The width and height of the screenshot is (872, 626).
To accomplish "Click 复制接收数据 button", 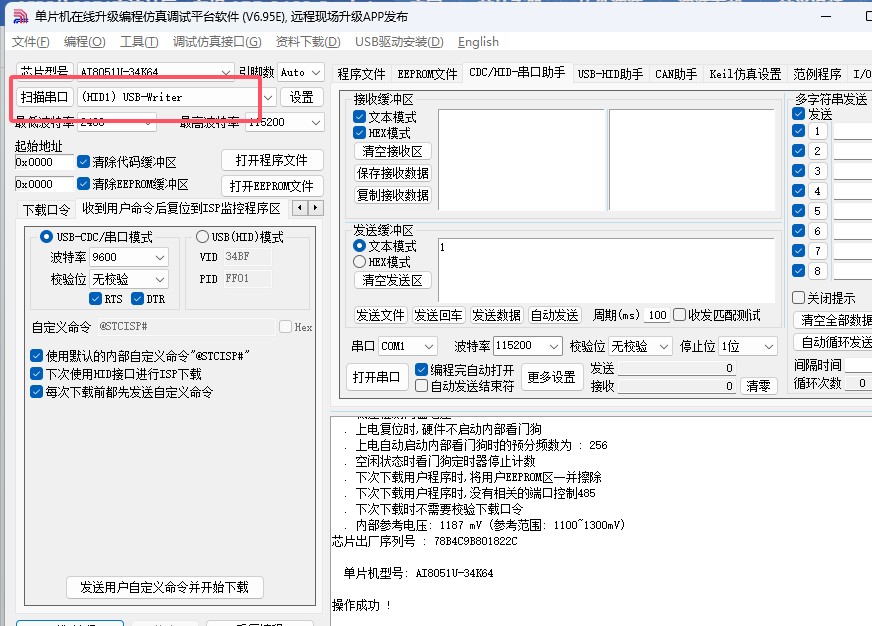I will pos(393,195).
